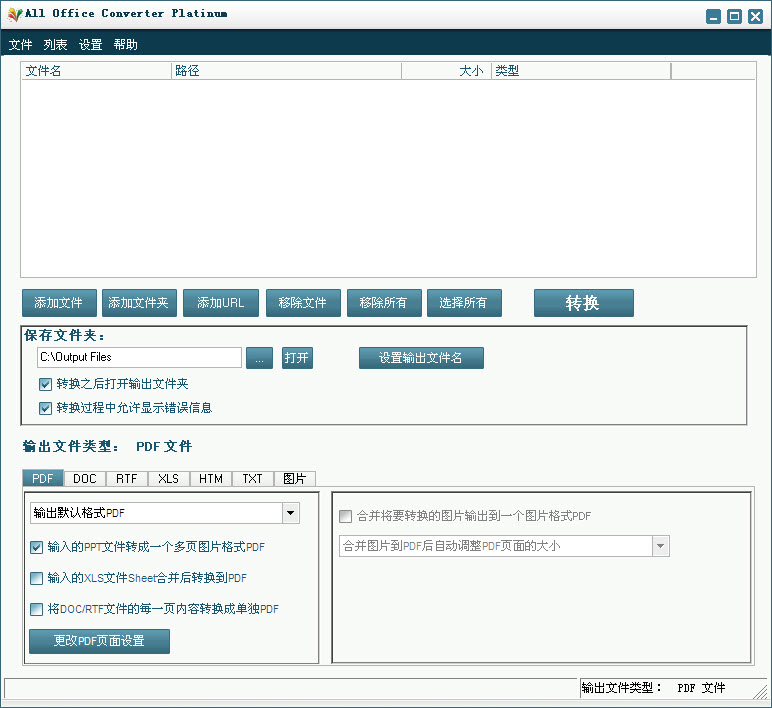772x708 pixels.
Task: Click the browse folder "..." button
Action: 258,358
